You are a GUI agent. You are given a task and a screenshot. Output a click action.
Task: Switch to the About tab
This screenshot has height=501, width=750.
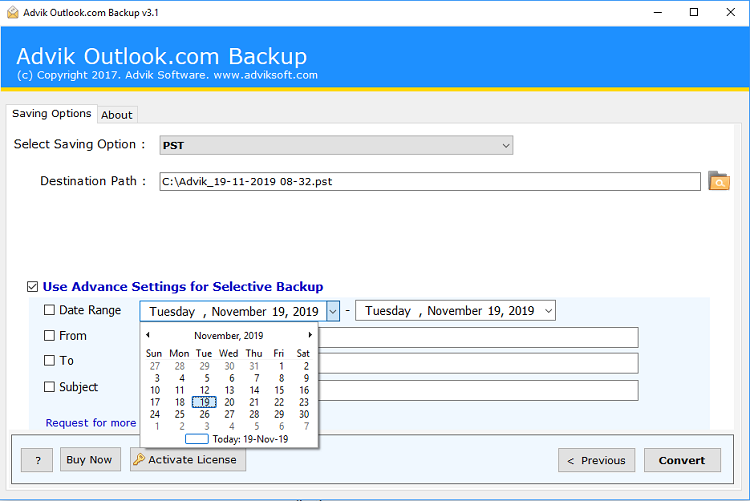pos(117,115)
